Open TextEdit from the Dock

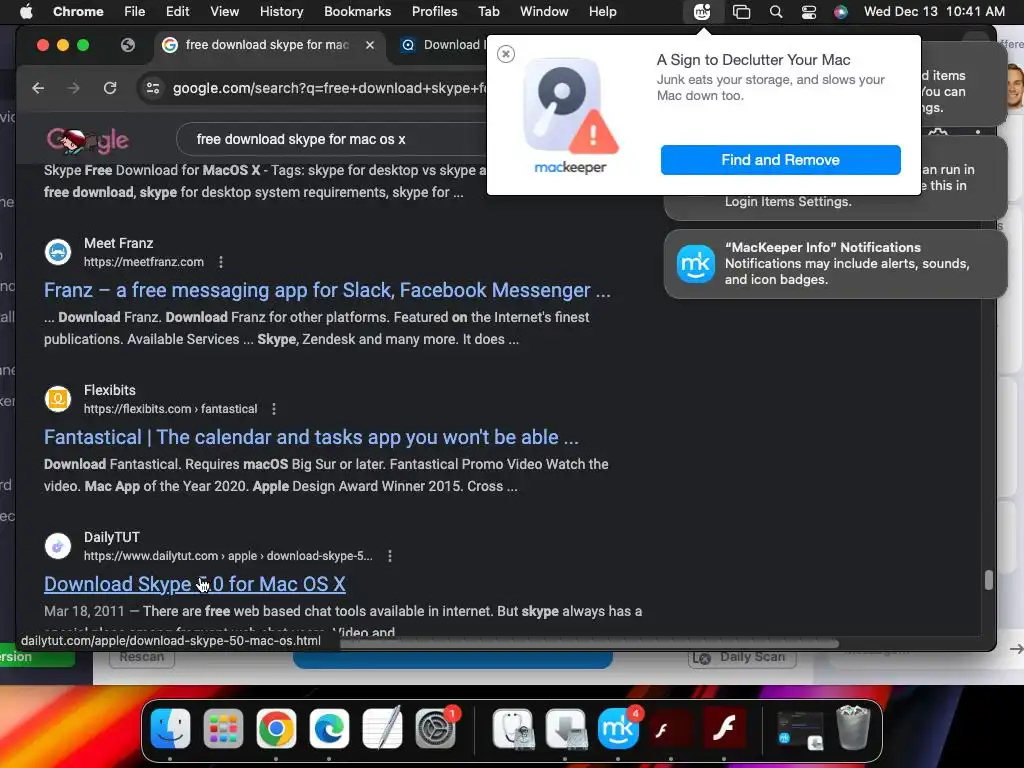[382, 728]
